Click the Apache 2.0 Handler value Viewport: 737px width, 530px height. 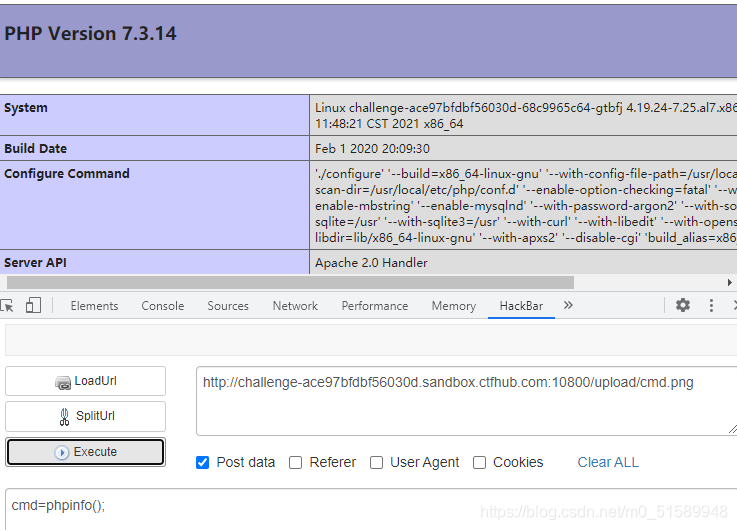coord(371,263)
